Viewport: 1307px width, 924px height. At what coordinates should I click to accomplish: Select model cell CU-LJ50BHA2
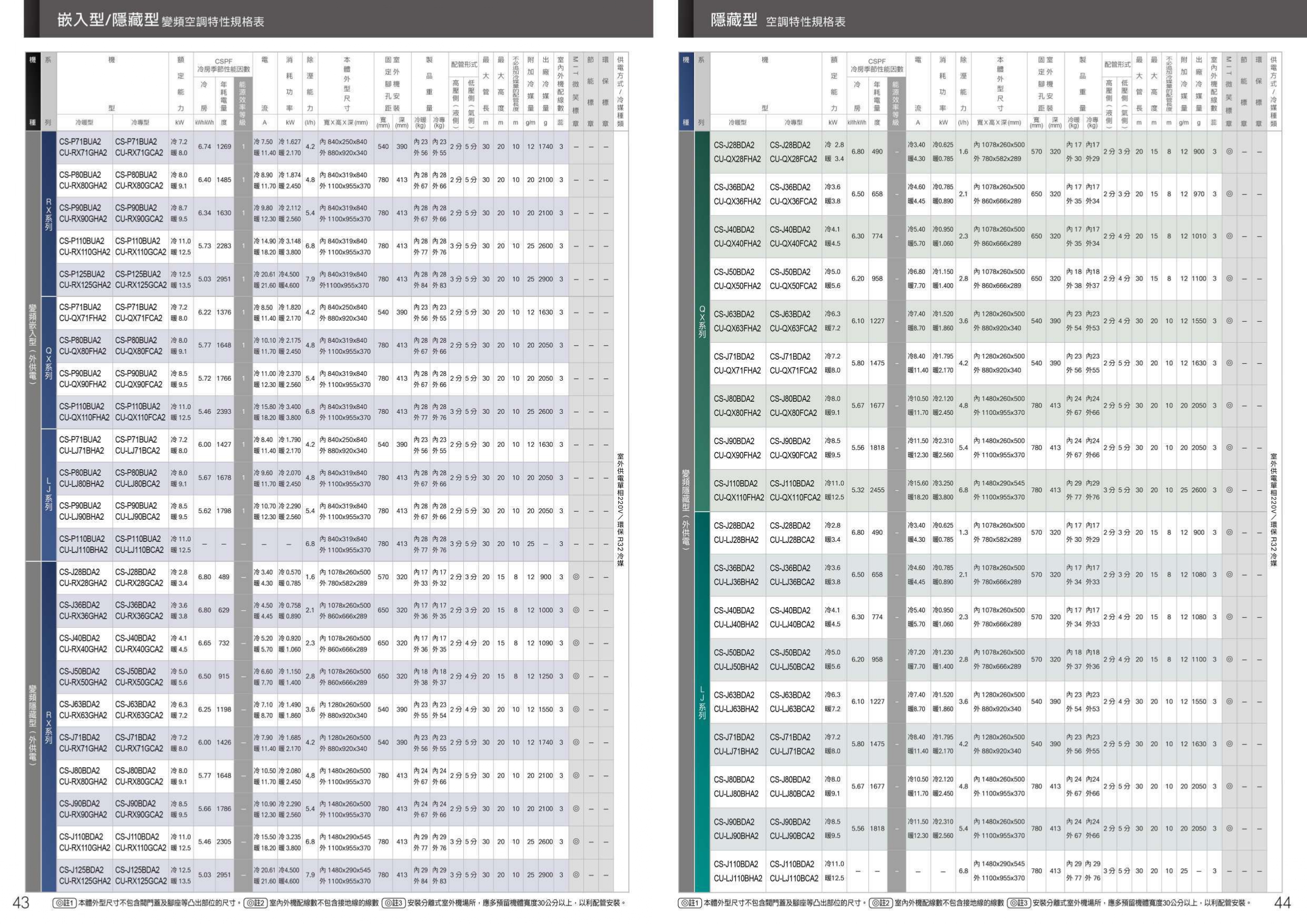click(736, 667)
